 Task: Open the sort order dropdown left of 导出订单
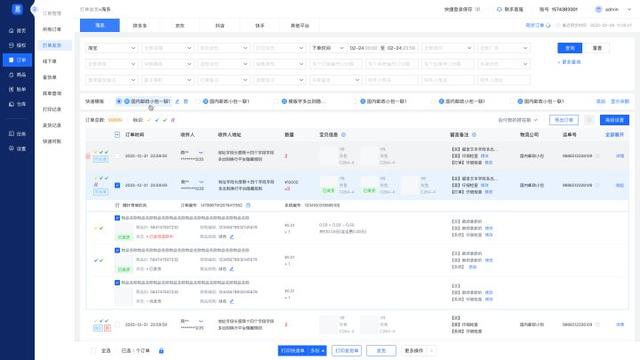518,120
